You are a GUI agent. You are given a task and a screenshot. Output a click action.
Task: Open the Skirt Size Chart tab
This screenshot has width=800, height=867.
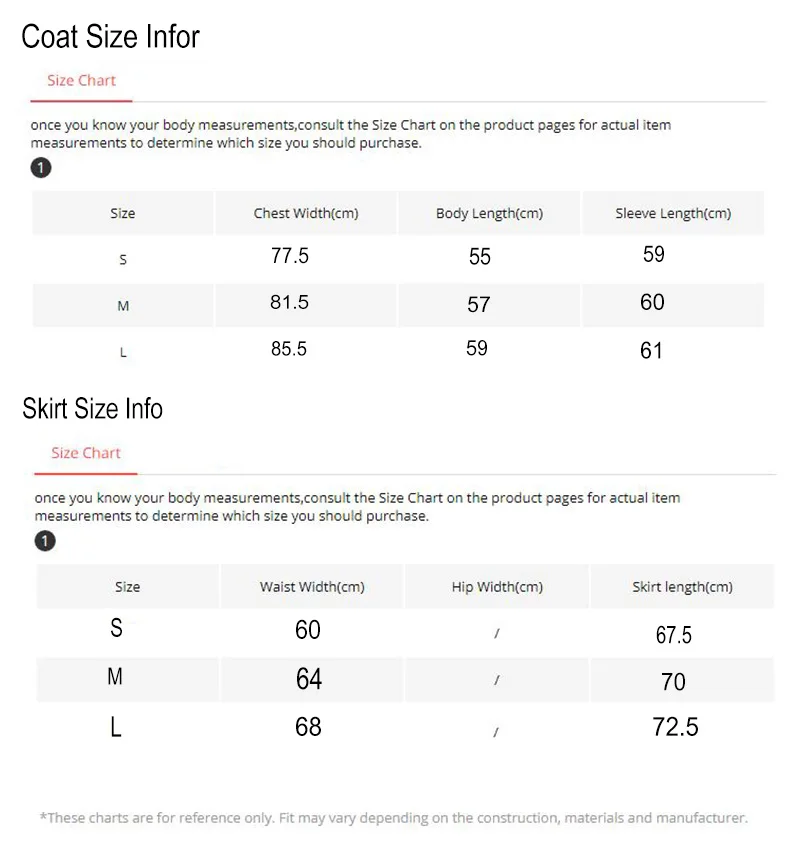click(86, 453)
